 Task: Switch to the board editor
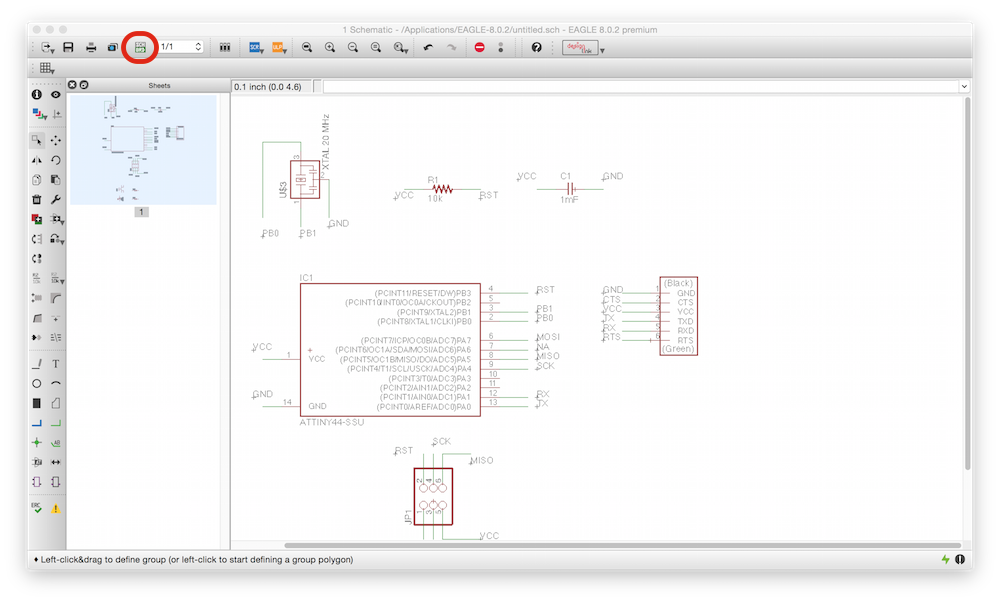coord(140,47)
